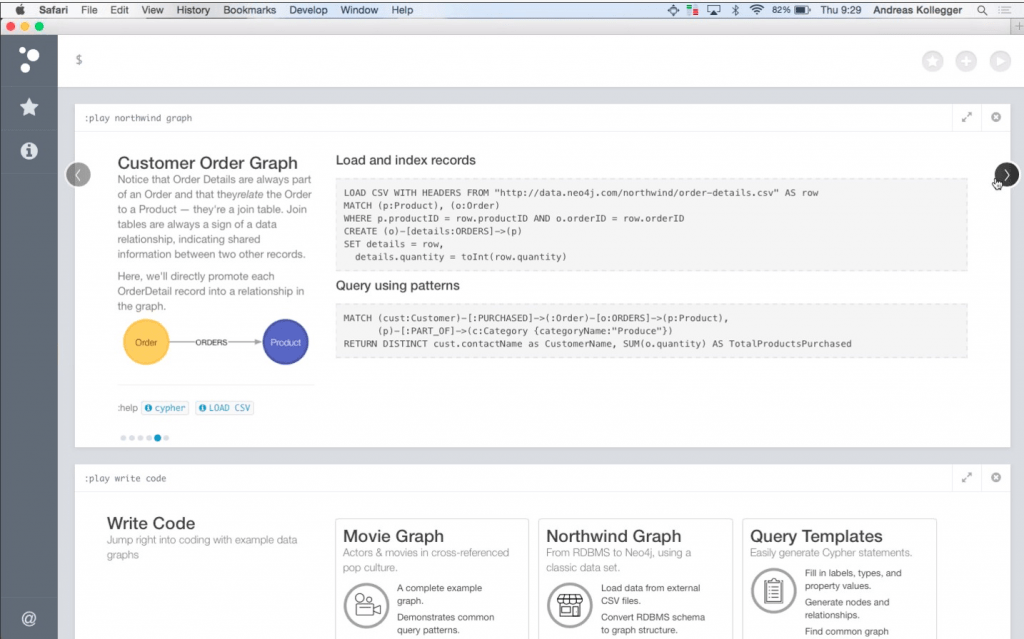Viewport: 1024px width, 639px height.
Task: Click the ':play write code' frame command text
Action: pyautogui.click(x=125, y=478)
